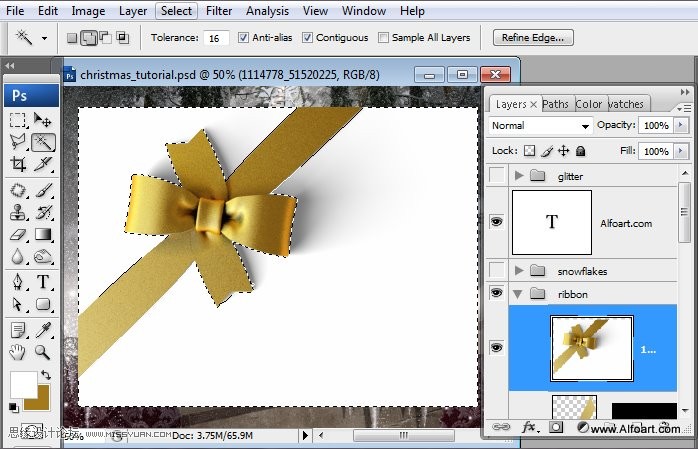Select the Slice tool
The height and width of the screenshot is (449, 698).
(x=43, y=164)
